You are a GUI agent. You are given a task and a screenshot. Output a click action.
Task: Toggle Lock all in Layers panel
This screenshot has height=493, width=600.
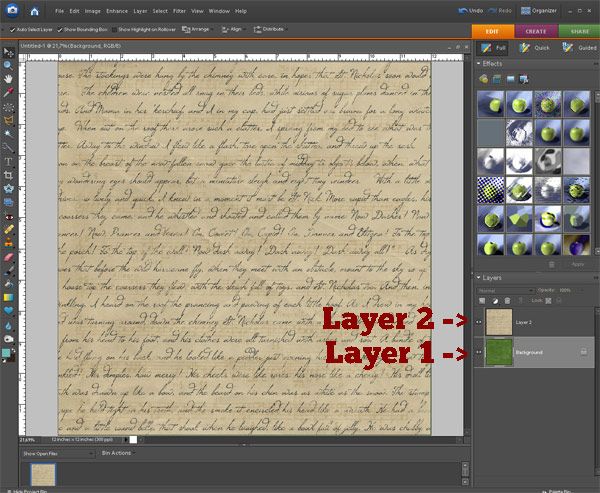click(559, 301)
